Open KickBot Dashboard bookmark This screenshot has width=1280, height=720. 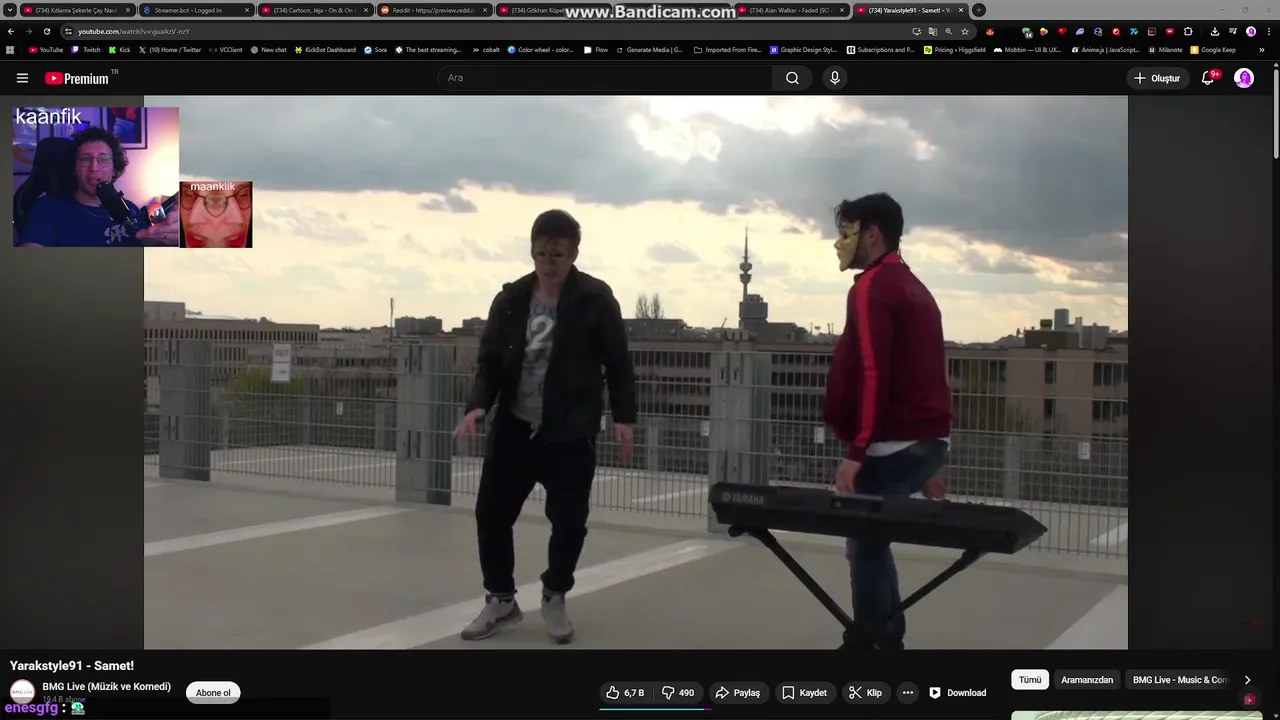[324, 49]
